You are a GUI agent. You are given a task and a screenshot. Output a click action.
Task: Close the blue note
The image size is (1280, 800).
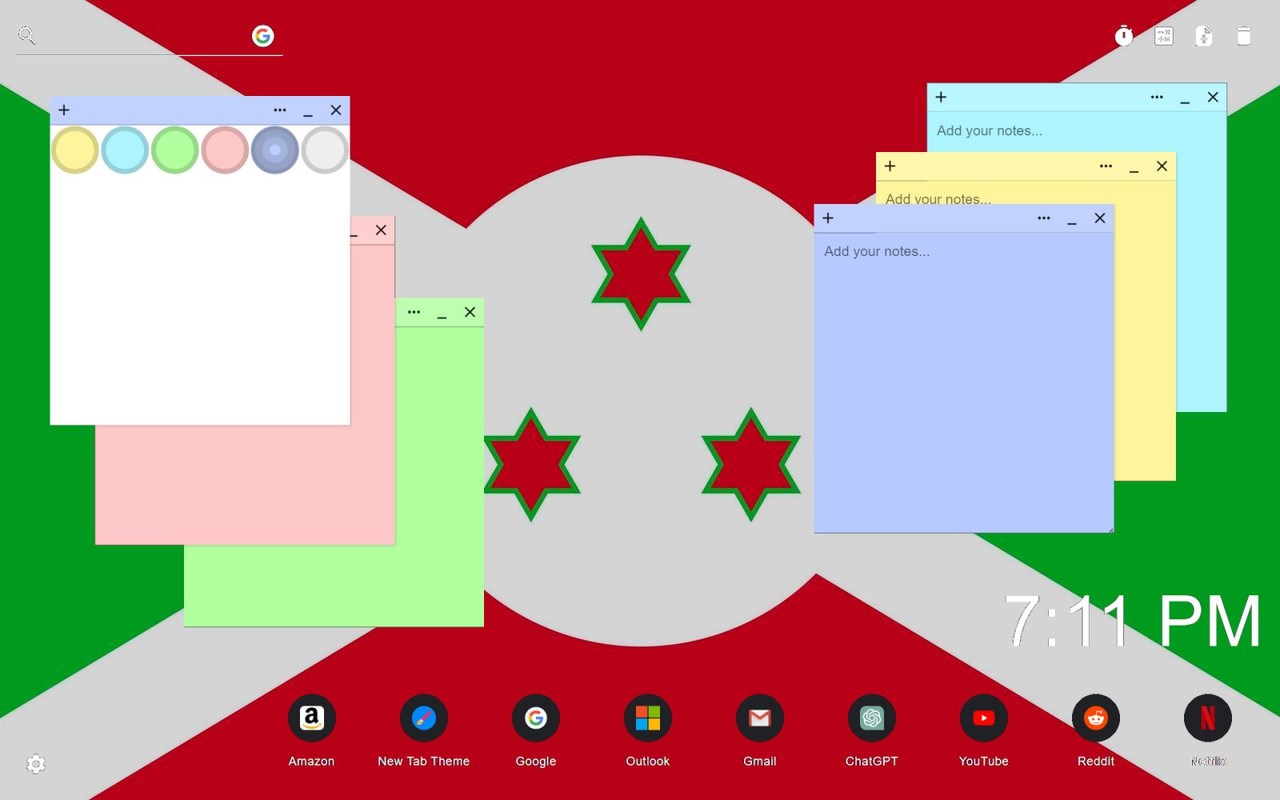coord(1100,218)
